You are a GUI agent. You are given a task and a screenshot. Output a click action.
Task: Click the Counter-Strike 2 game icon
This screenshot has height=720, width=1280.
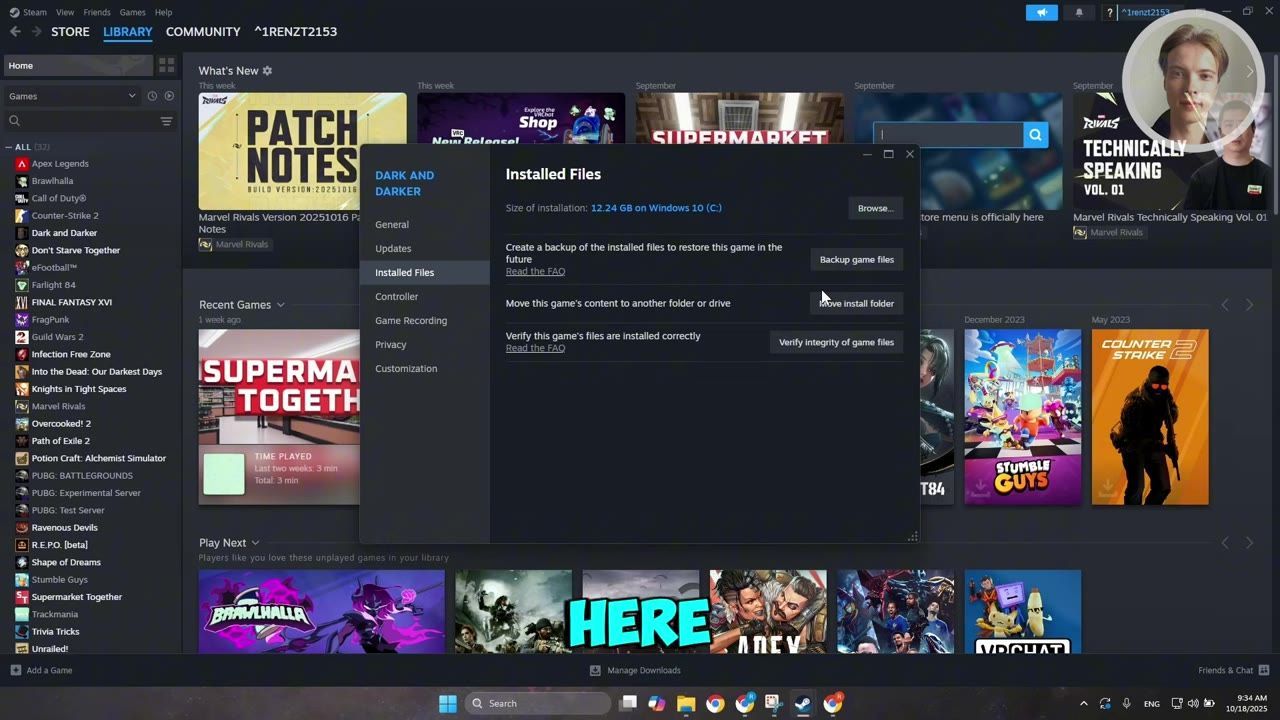click(22, 215)
